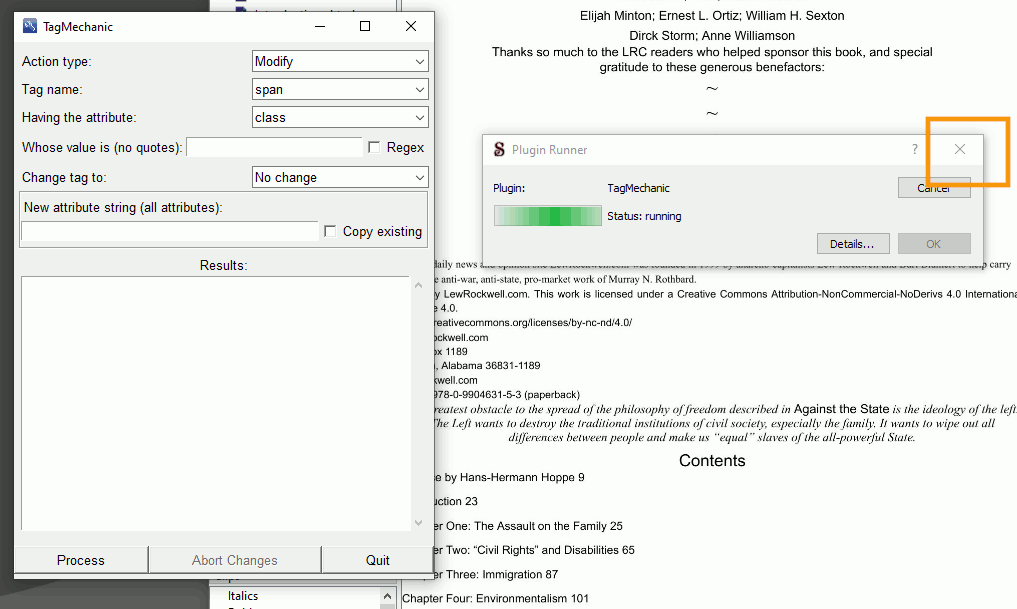Expand the Having the attribute dropdown showing class
Image resolution: width=1017 pixels, height=609 pixels.
click(x=340, y=117)
